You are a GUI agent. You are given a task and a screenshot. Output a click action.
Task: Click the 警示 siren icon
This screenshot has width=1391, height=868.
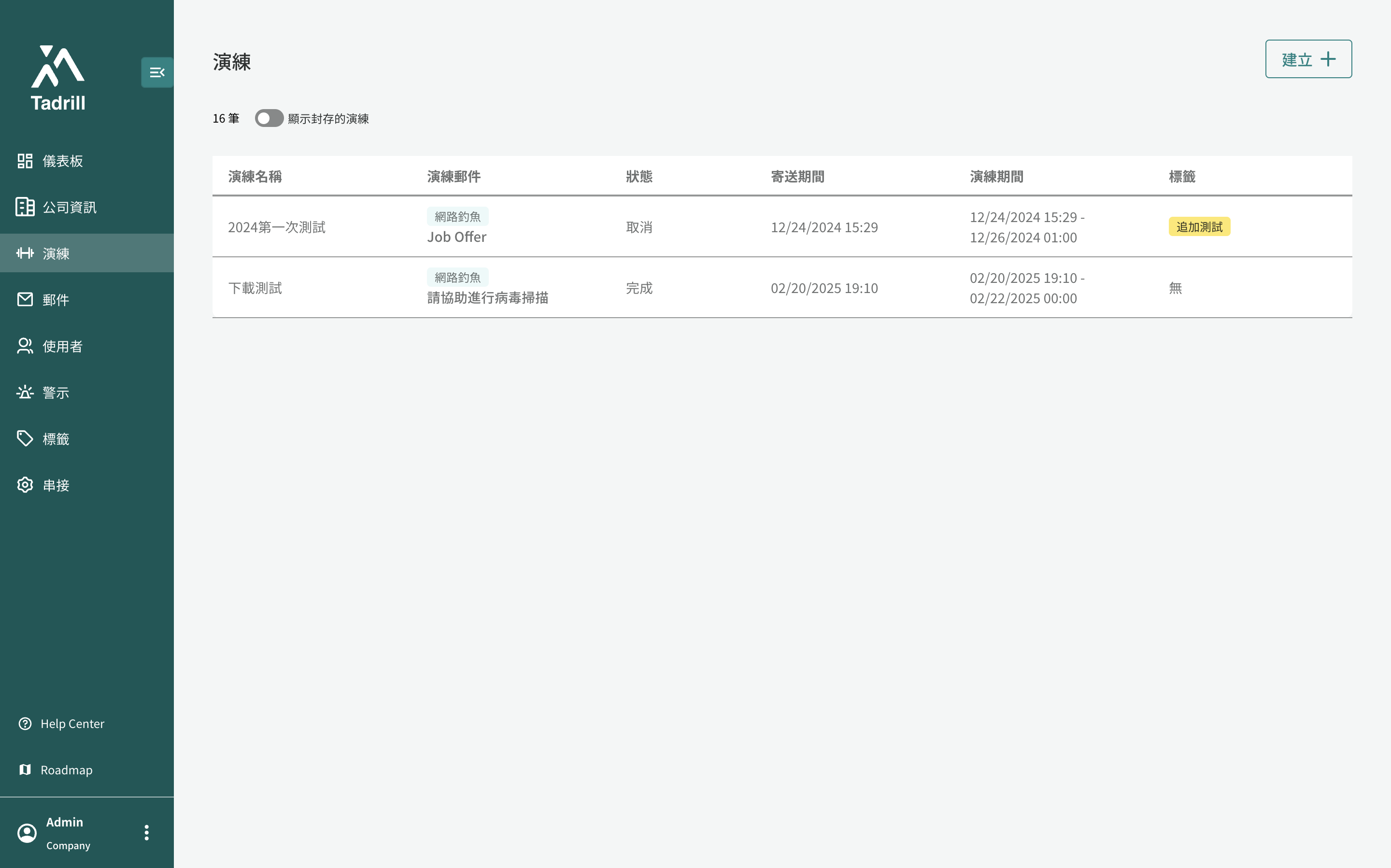point(25,392)
